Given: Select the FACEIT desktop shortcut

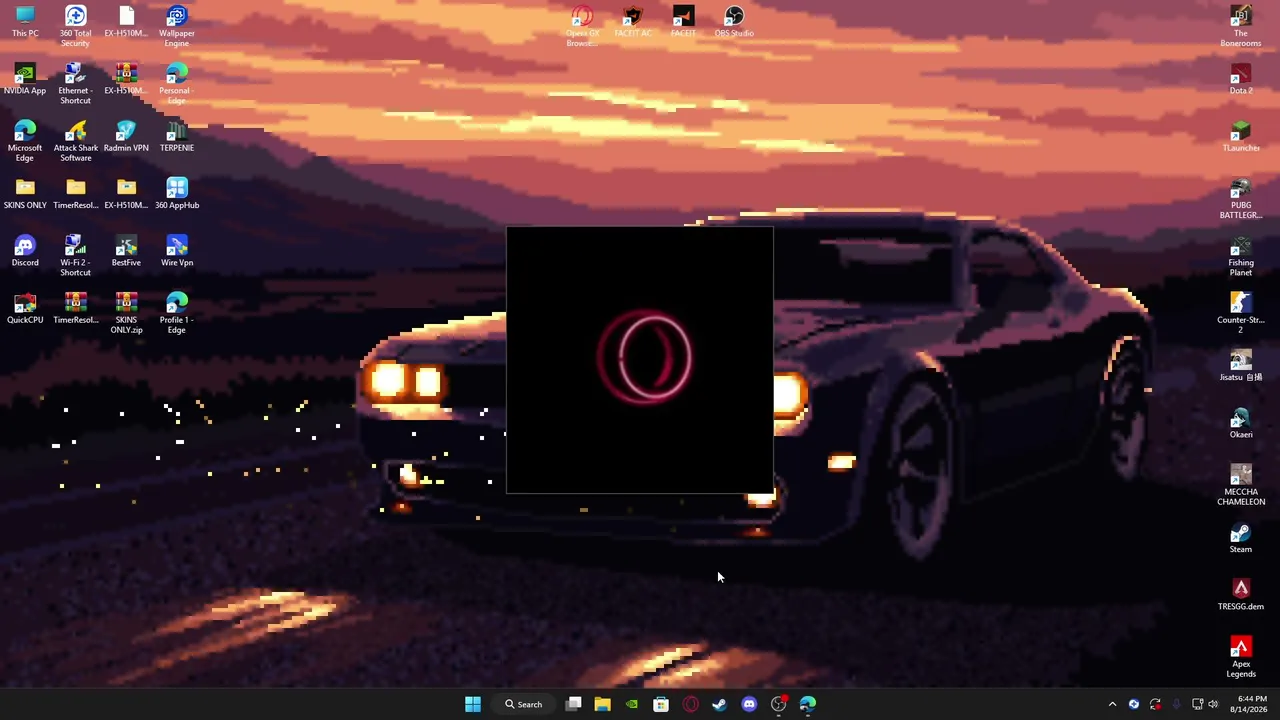Looking at the screenshot, I should (x=683, y=22).
